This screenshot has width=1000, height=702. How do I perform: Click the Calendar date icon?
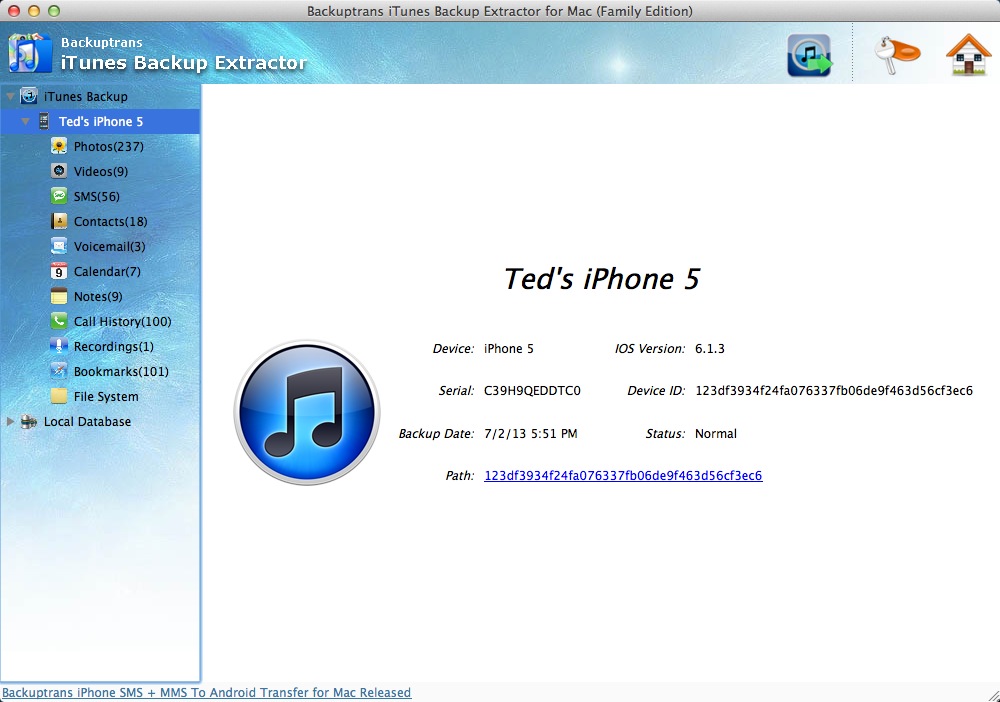click(x=59, y=271)
